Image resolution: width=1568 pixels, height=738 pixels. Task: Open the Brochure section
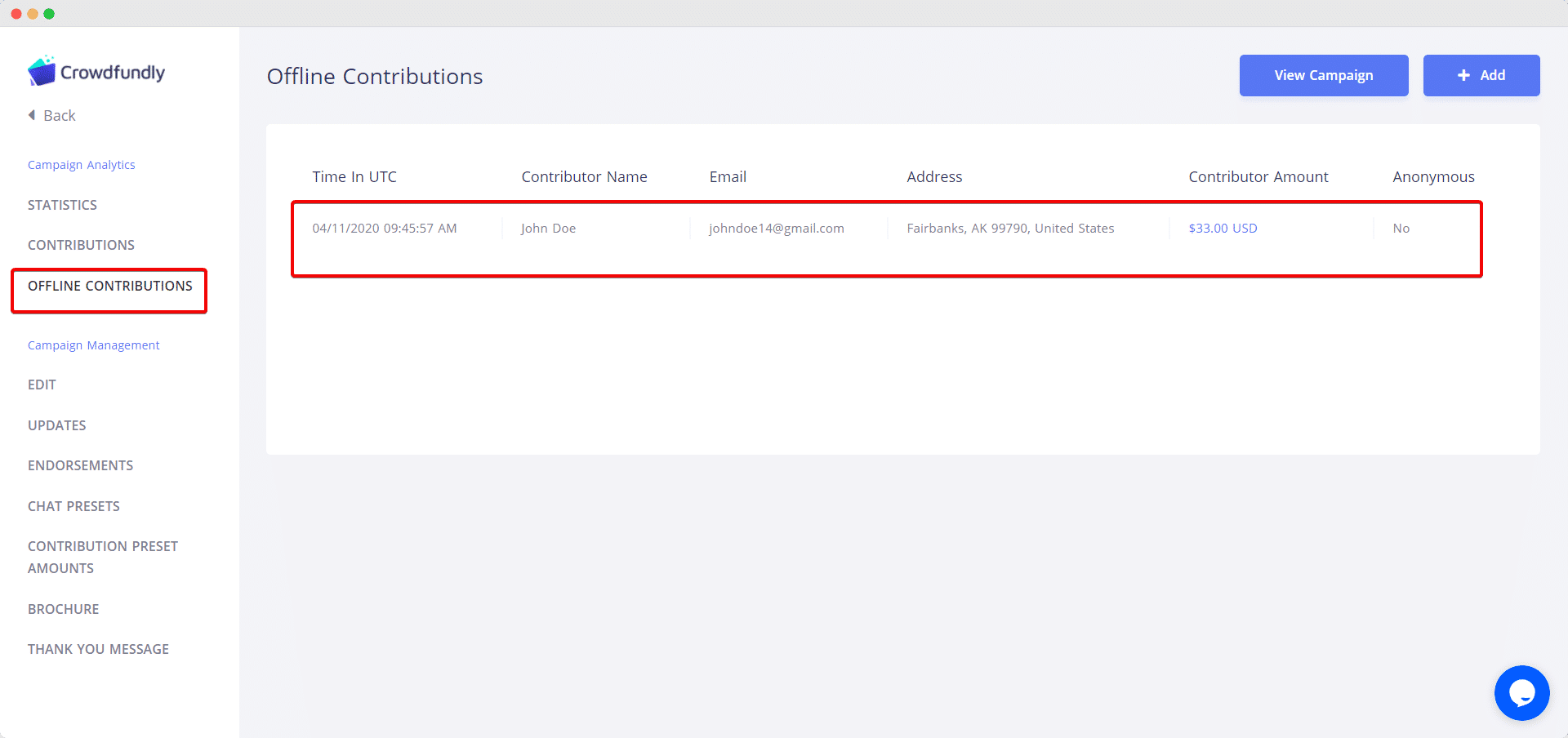click(x=63, y=609)
